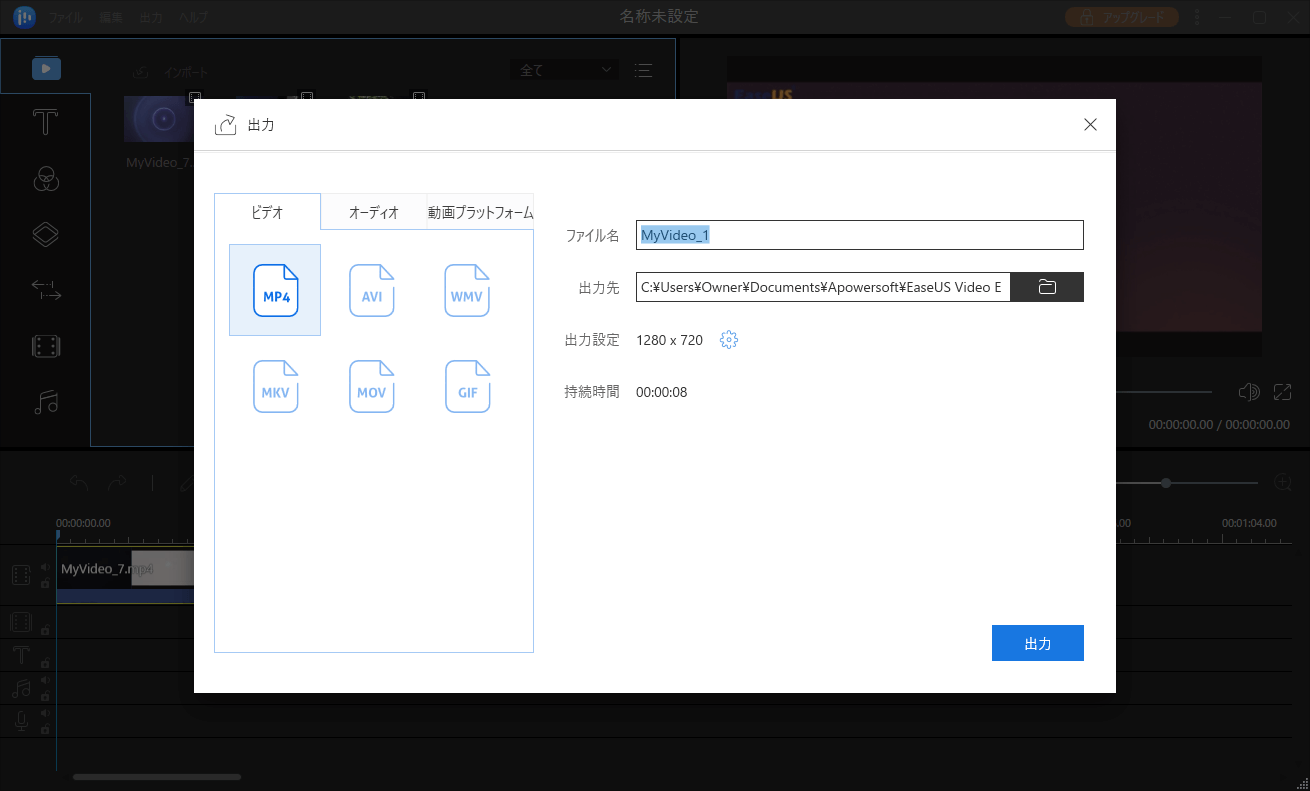Screen dimensions: 1310x791
Task: Click the main video track film icon
Action: point(21,575)
